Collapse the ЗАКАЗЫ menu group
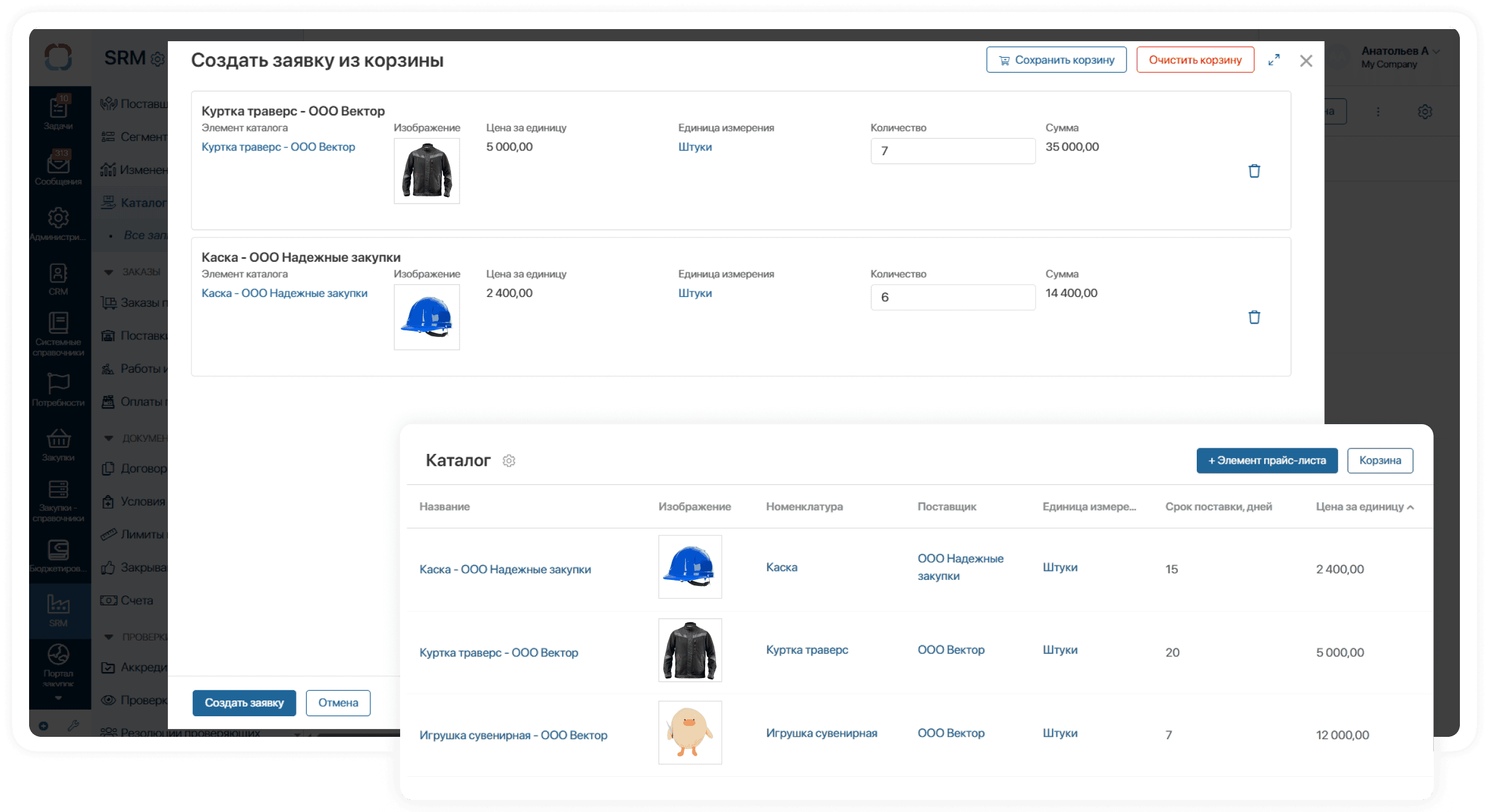 click(x=109, y=272)
